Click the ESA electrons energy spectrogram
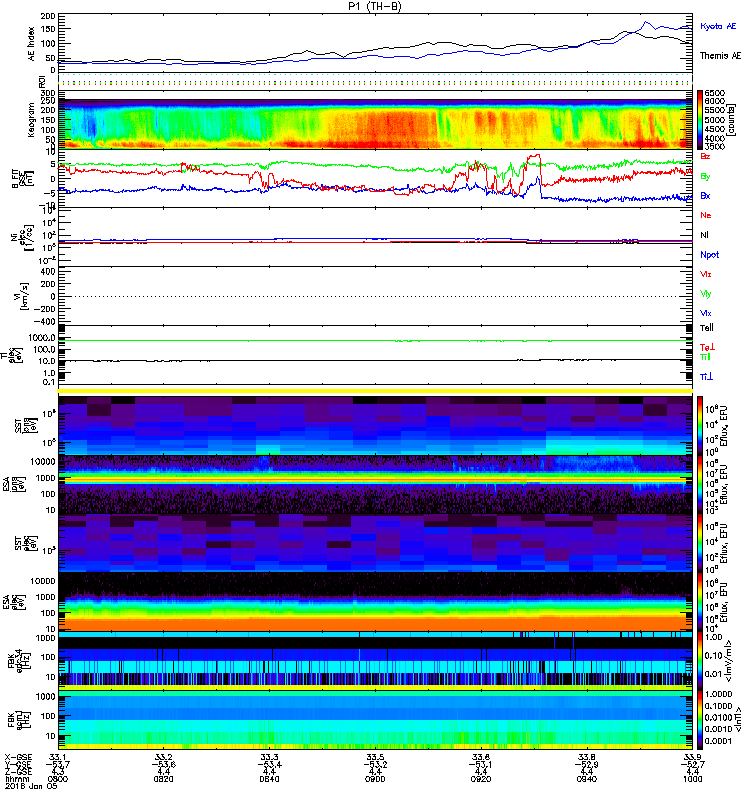 (x=375, y=602)
